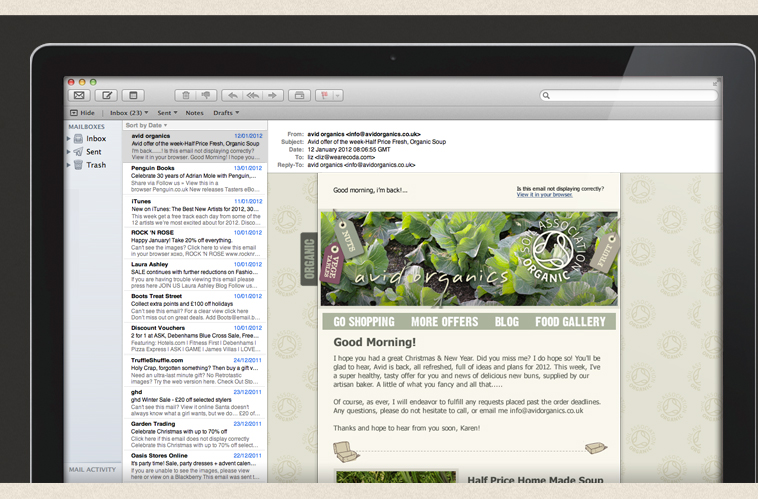Delete the selected message with trash icon
Screen dimensions: 758x499
tap(186, 95)
